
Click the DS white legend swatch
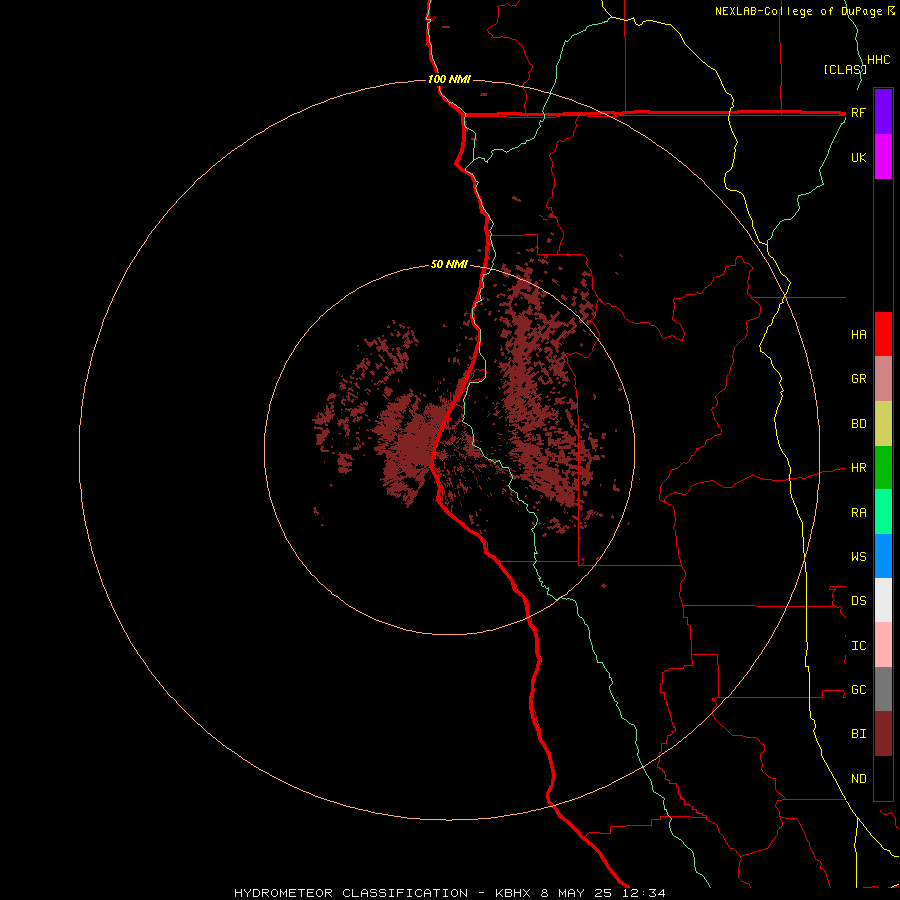[x=883, y=600]
